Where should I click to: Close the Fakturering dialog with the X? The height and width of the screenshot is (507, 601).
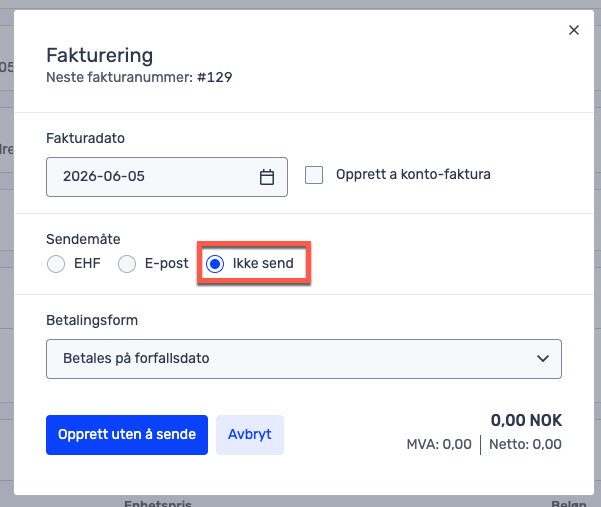(x=573, y=30)
